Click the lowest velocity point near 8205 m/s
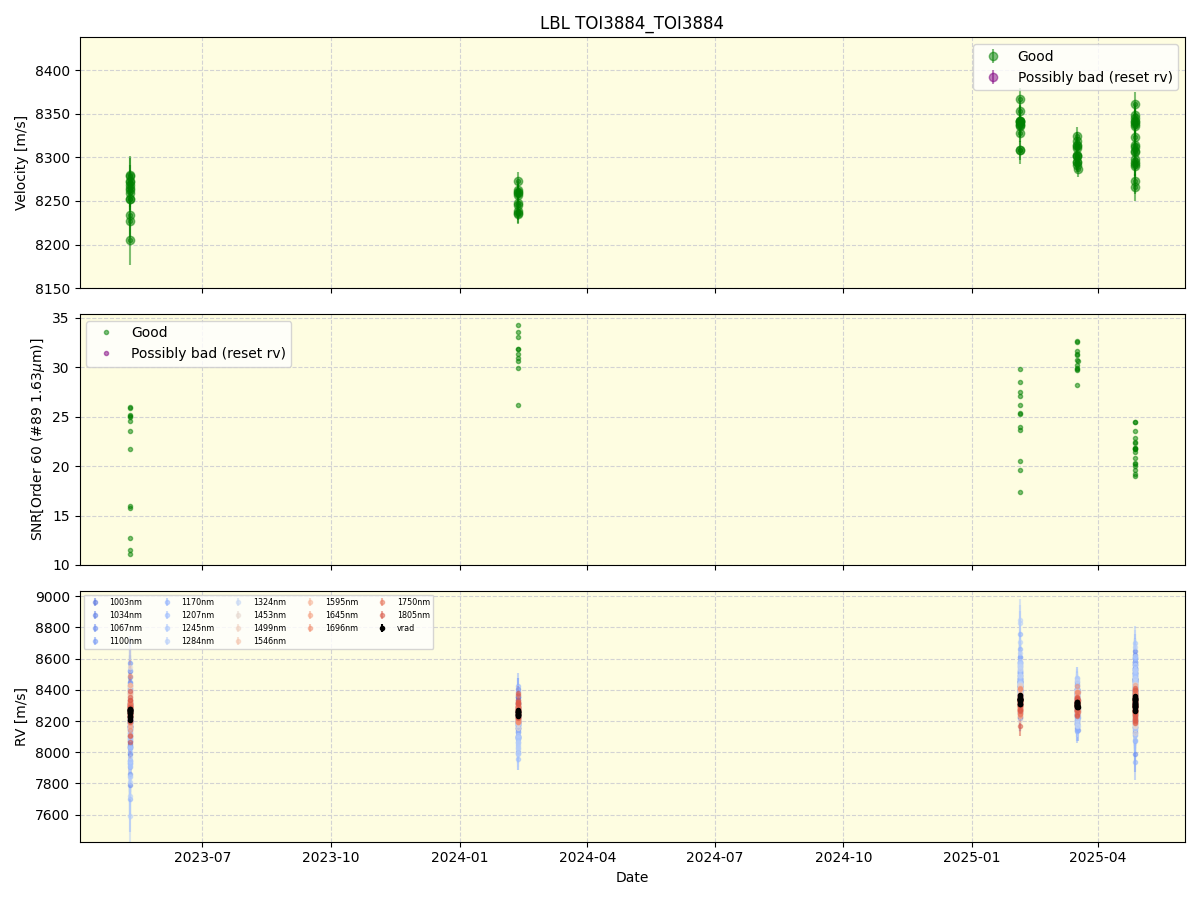This screenshot has height=900, width=1200. (130, 240)
